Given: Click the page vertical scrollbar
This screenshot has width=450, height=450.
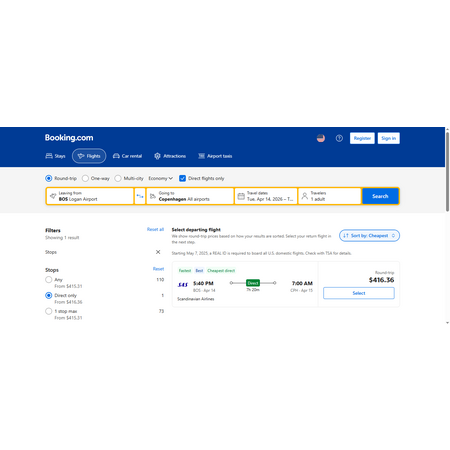Looking at the screenshot, I should pos(447,172).
